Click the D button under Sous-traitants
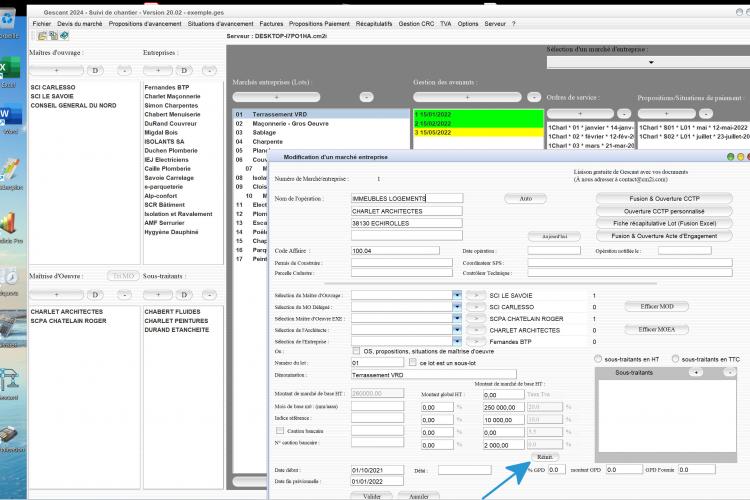Viewport: 750px width, 500px height. pos(184,295)
